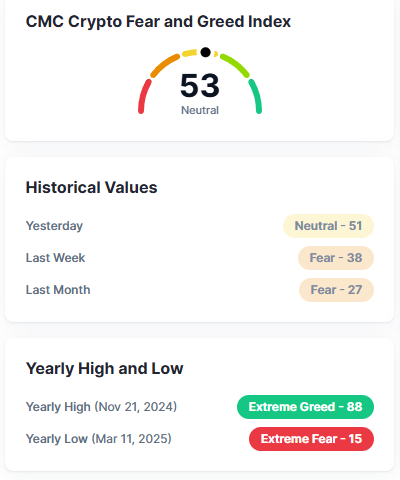400x480 pixels.
Task: Click the Extreme Greed - 88 badge
Action: [305, 407]
